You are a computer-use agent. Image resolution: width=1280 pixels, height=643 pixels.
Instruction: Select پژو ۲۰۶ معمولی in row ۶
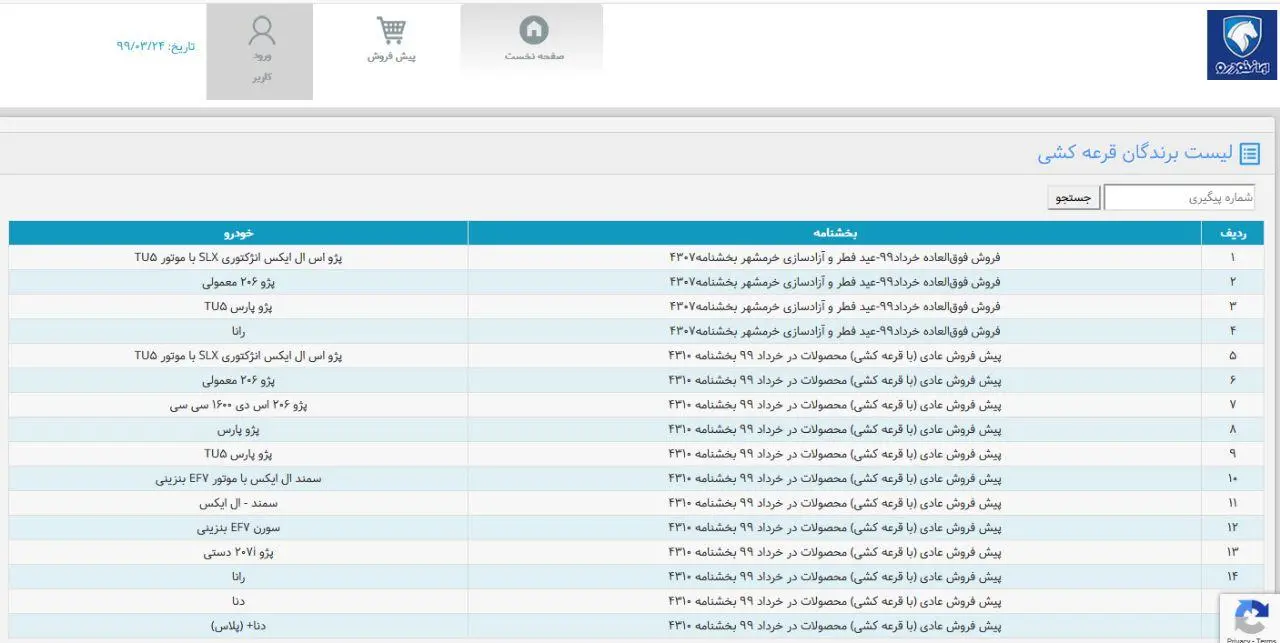click(x=238, y=380)
